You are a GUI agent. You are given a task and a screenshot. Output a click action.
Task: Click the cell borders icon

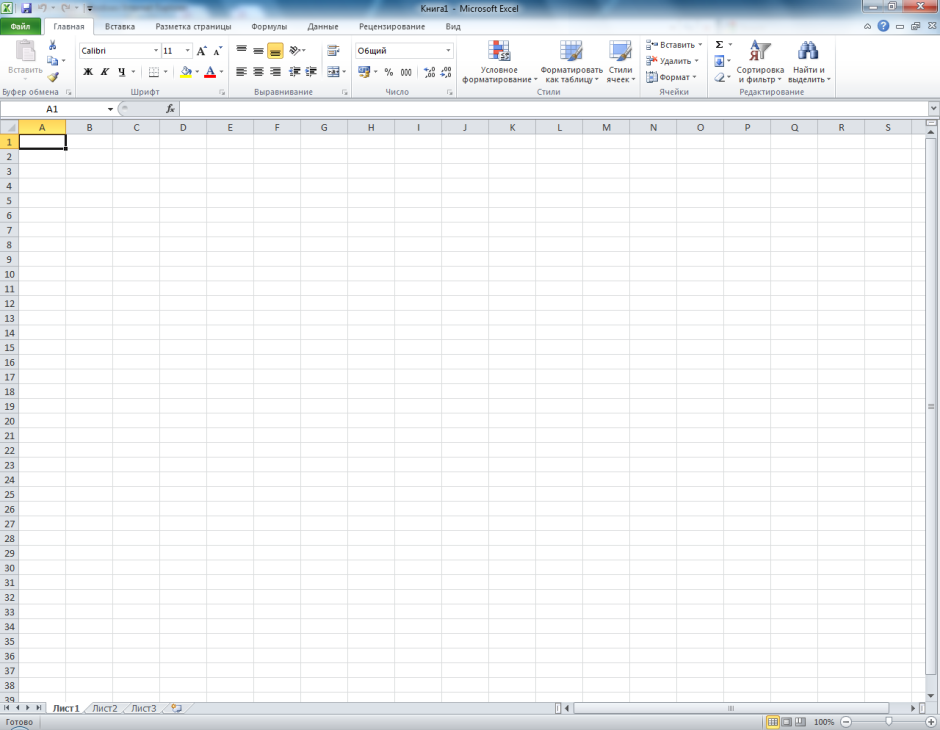[x=153, y=72]
